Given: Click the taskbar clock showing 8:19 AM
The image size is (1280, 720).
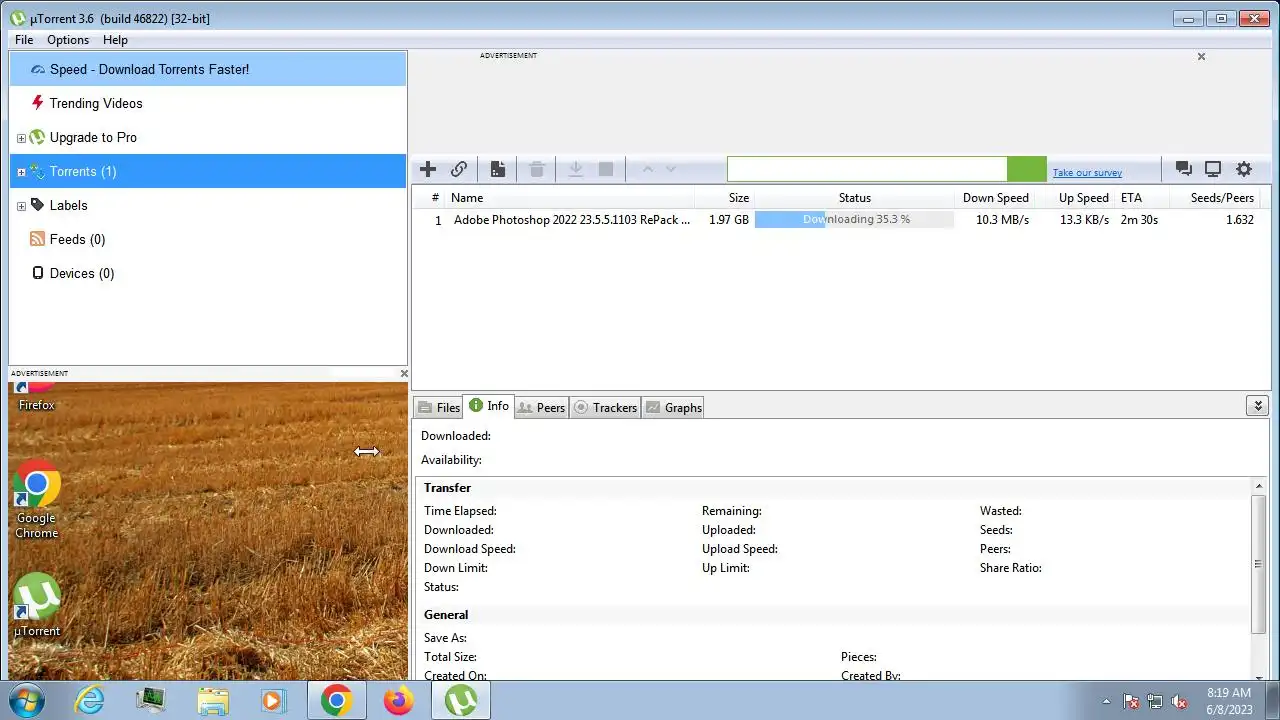Looking at the screenshot, I should (x=1229, y=700).
